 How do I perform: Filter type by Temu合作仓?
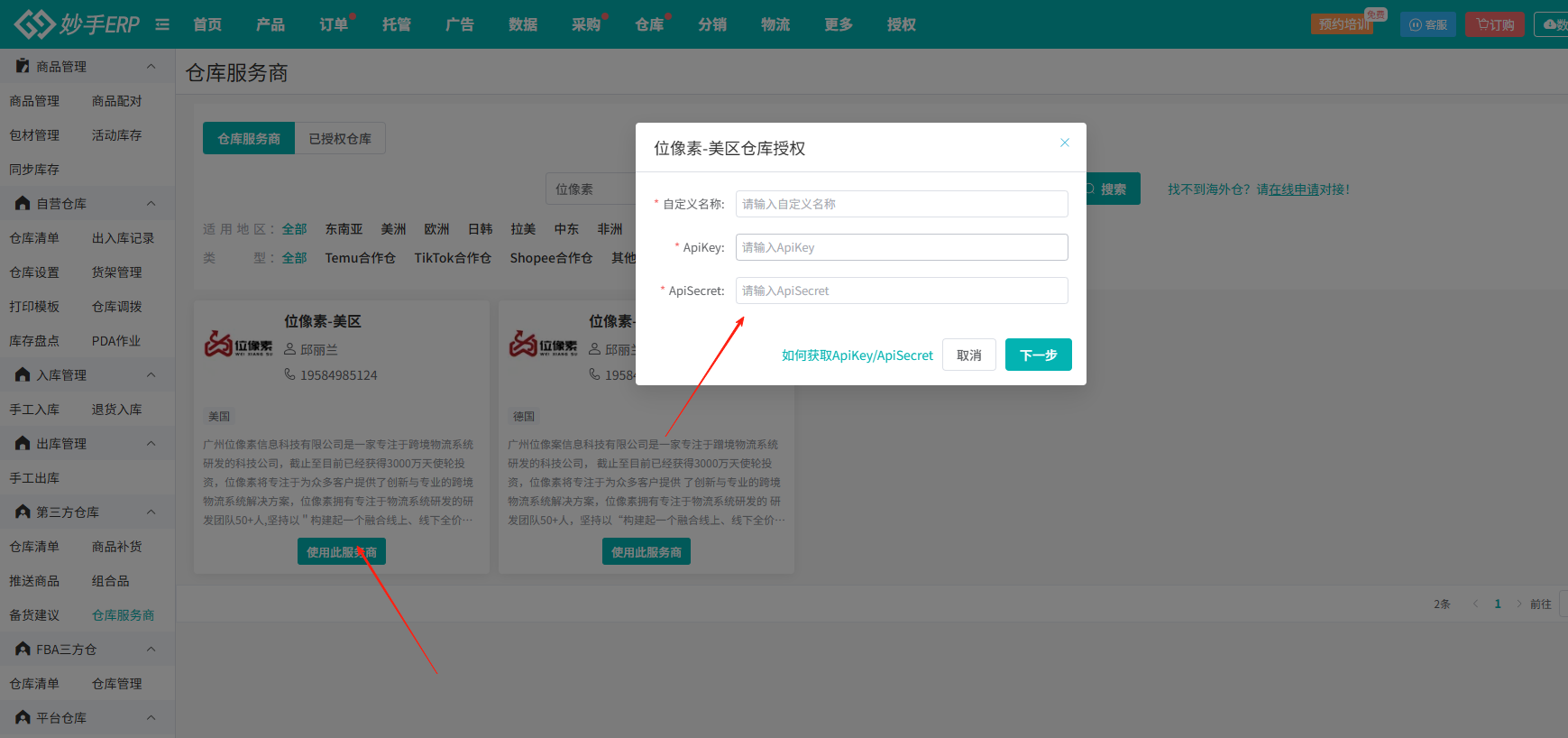361,258
